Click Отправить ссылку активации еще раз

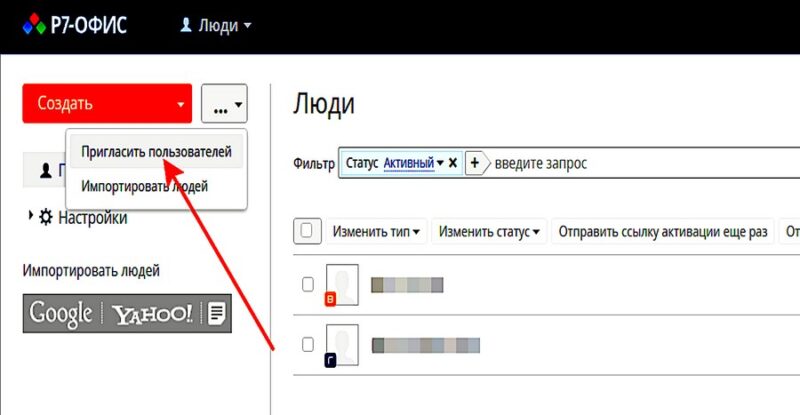point(662,232)
